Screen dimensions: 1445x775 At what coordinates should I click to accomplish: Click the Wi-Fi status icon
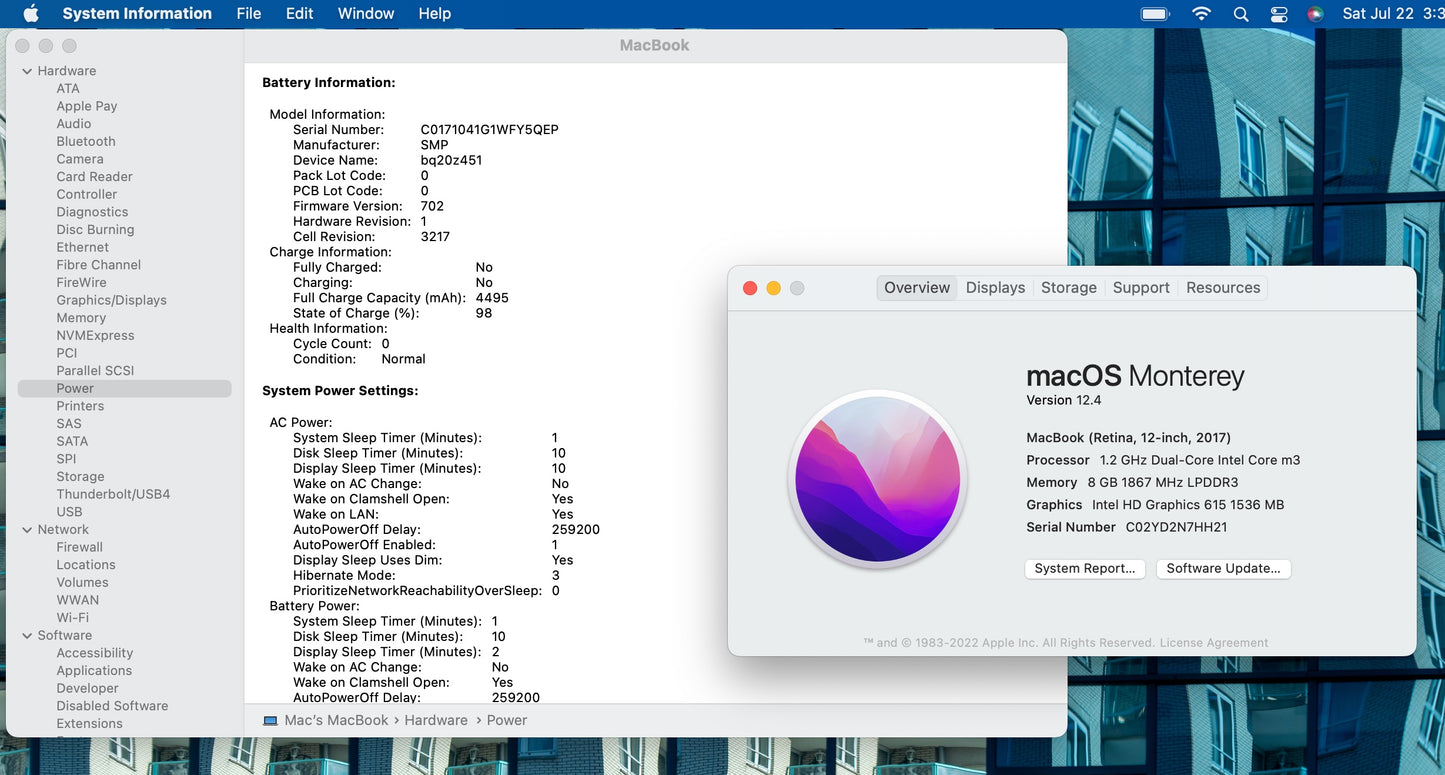[1201, 13]
